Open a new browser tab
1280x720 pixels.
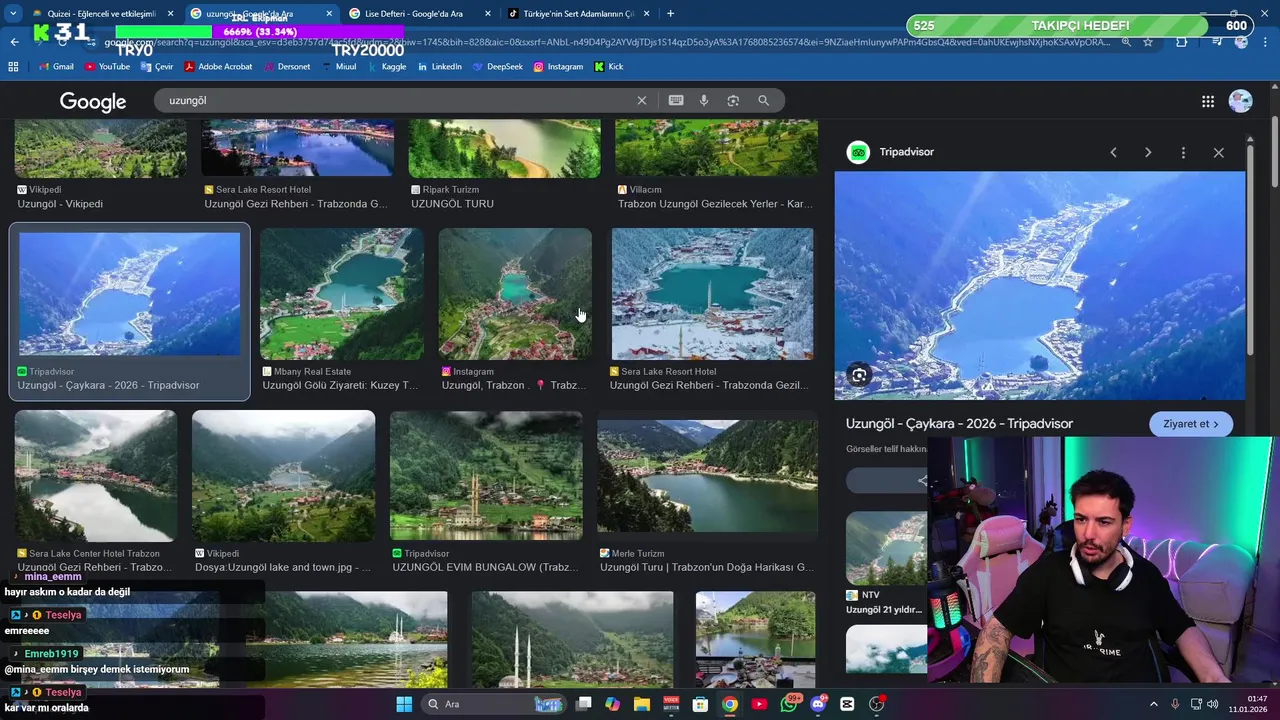click(670, 13)
